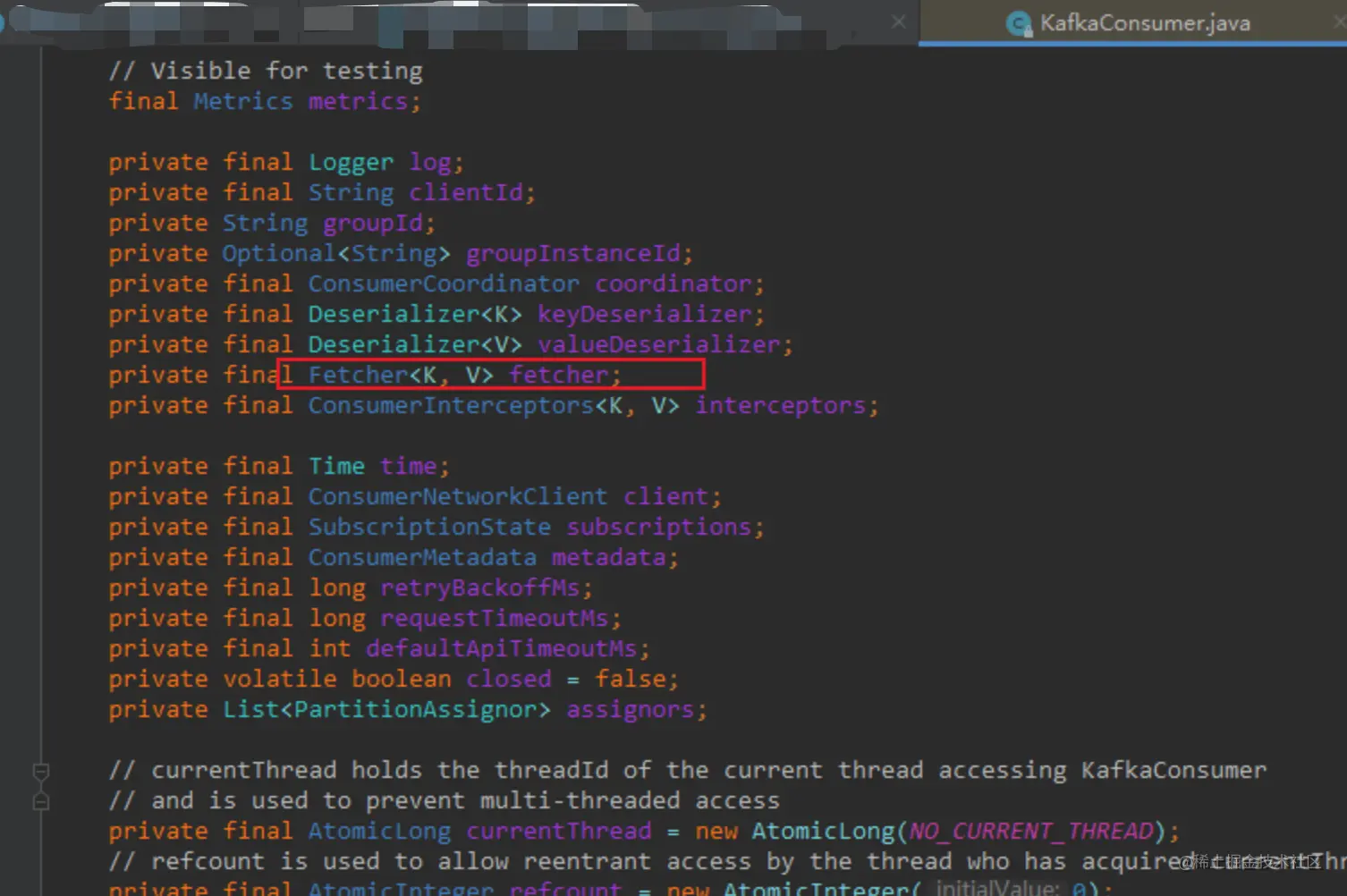Click the Time type name
Image resolution: width=1347 pixels, height=896 pixels.
click(x=336, y=466)
